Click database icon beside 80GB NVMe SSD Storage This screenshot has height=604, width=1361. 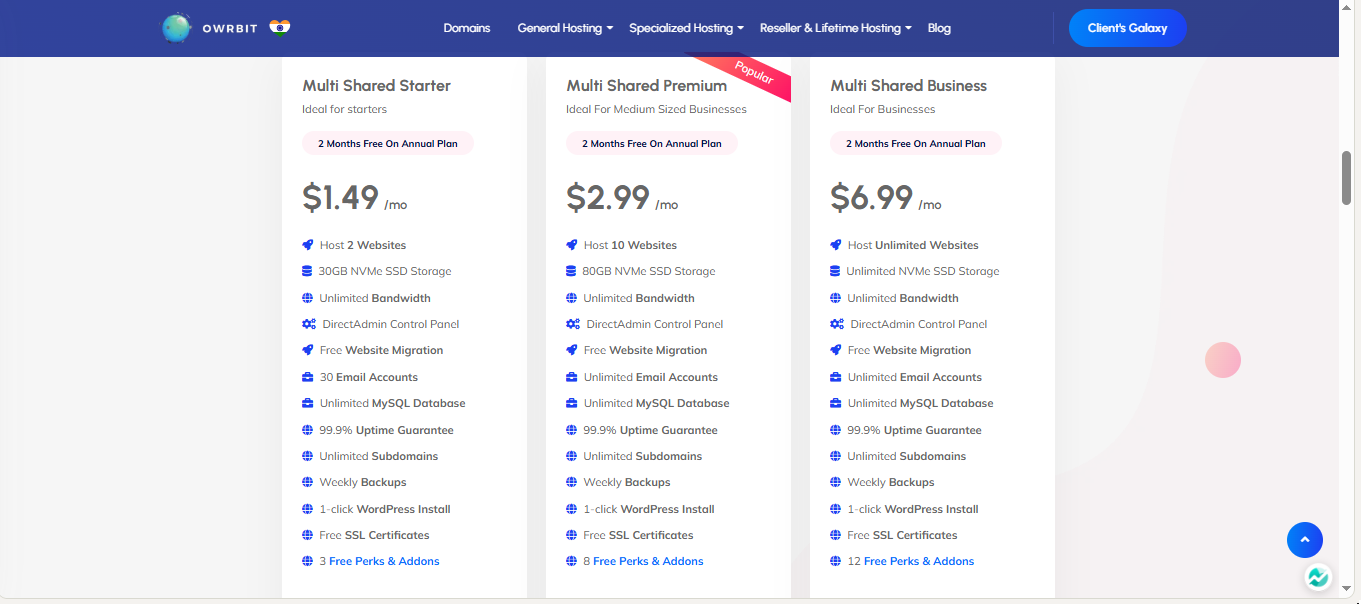(572, 271)
